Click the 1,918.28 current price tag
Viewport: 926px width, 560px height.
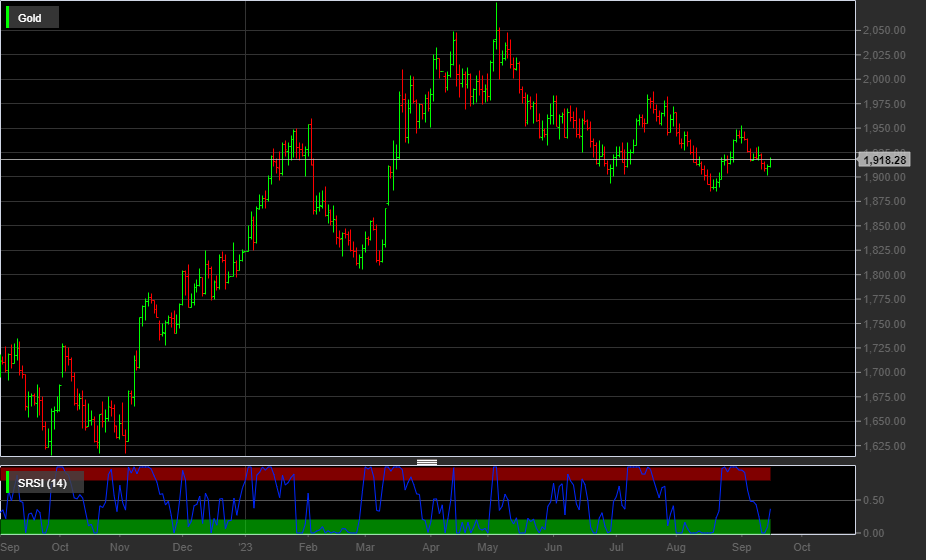(884, 160)
